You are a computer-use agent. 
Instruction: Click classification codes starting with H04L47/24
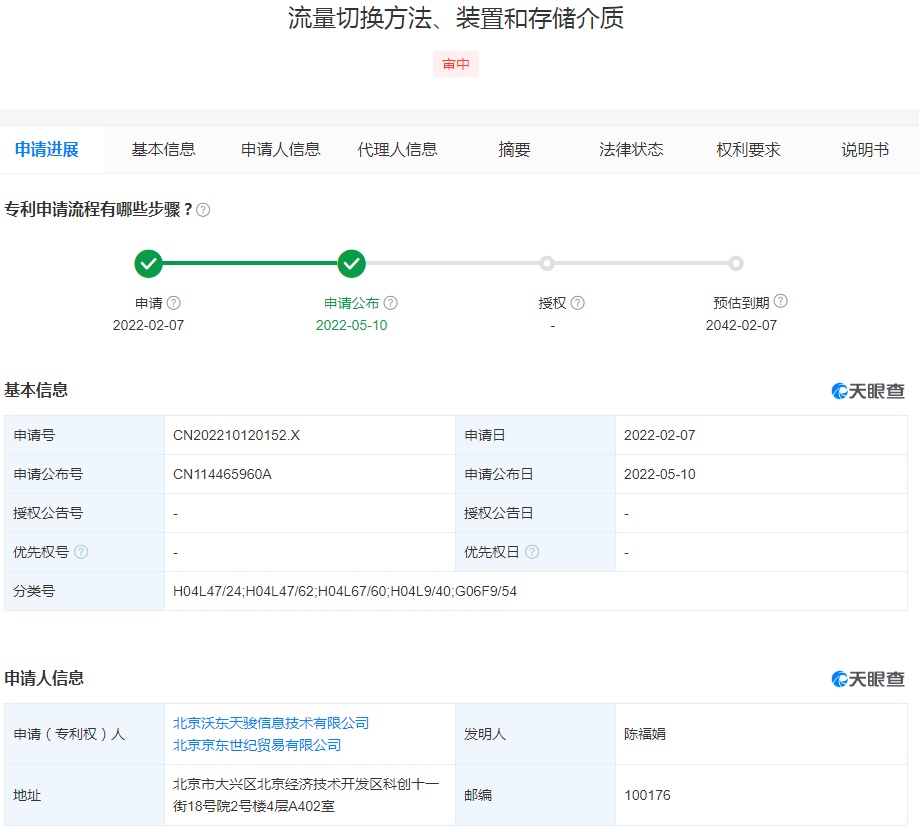[x=345, y=591]
